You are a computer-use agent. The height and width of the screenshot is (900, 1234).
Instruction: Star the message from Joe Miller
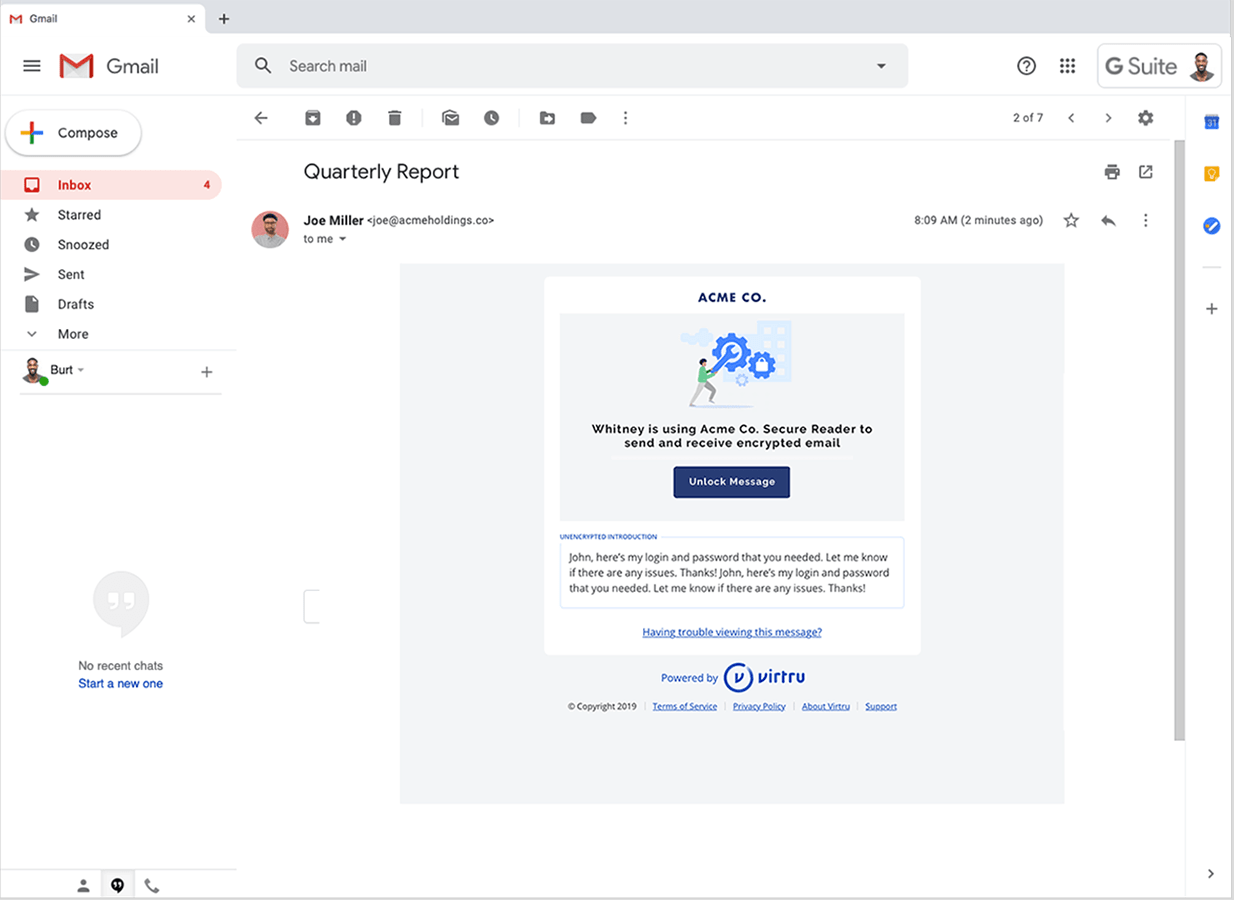pos(1071,220)
